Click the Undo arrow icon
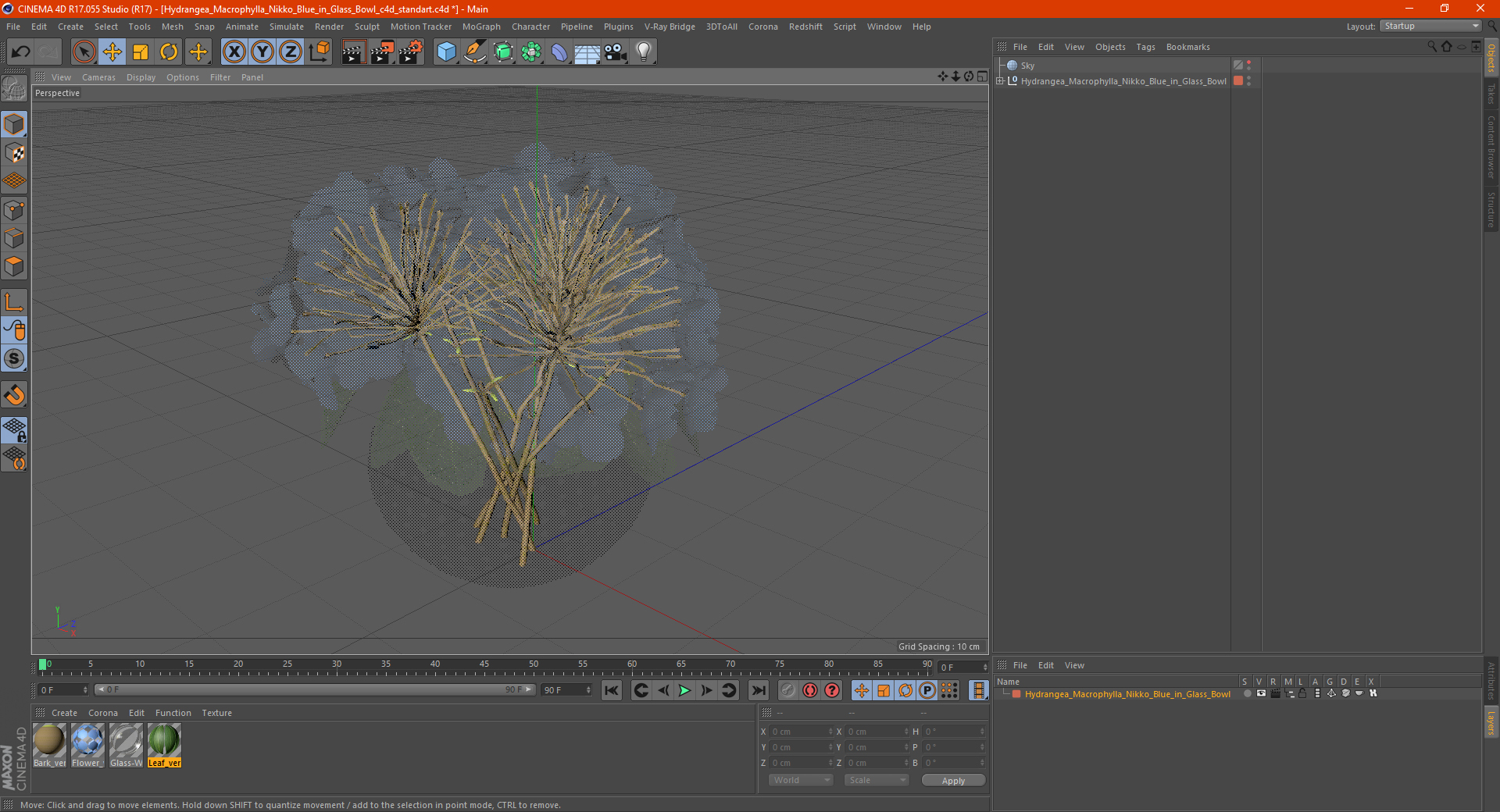This screenshot has width=1500, height=812. coord(21,52)
